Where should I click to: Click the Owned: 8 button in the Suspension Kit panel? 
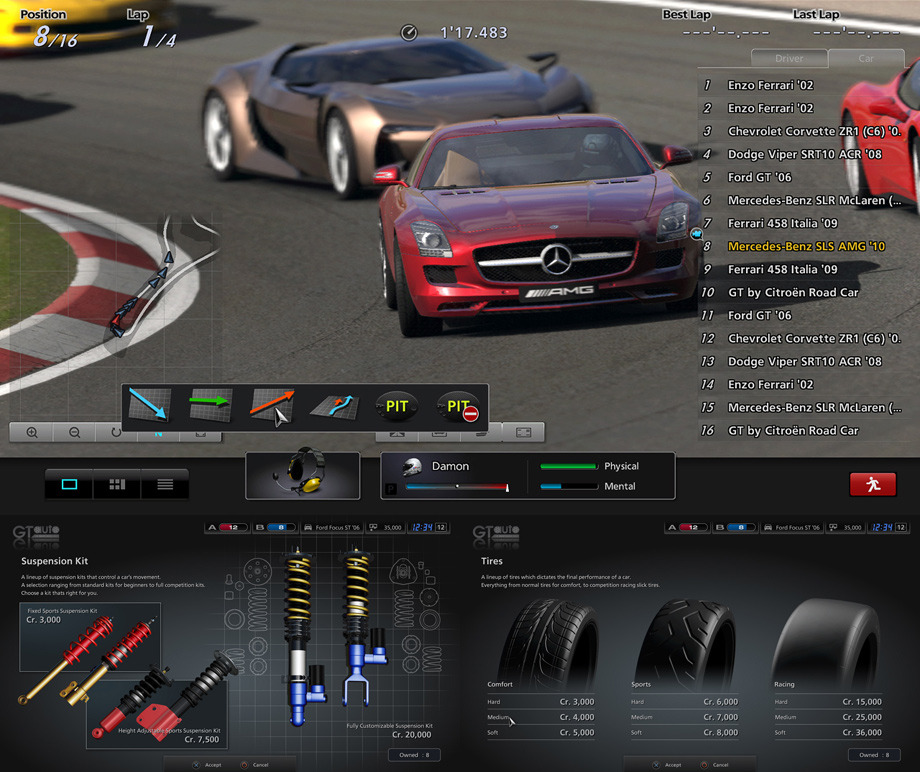414,755
